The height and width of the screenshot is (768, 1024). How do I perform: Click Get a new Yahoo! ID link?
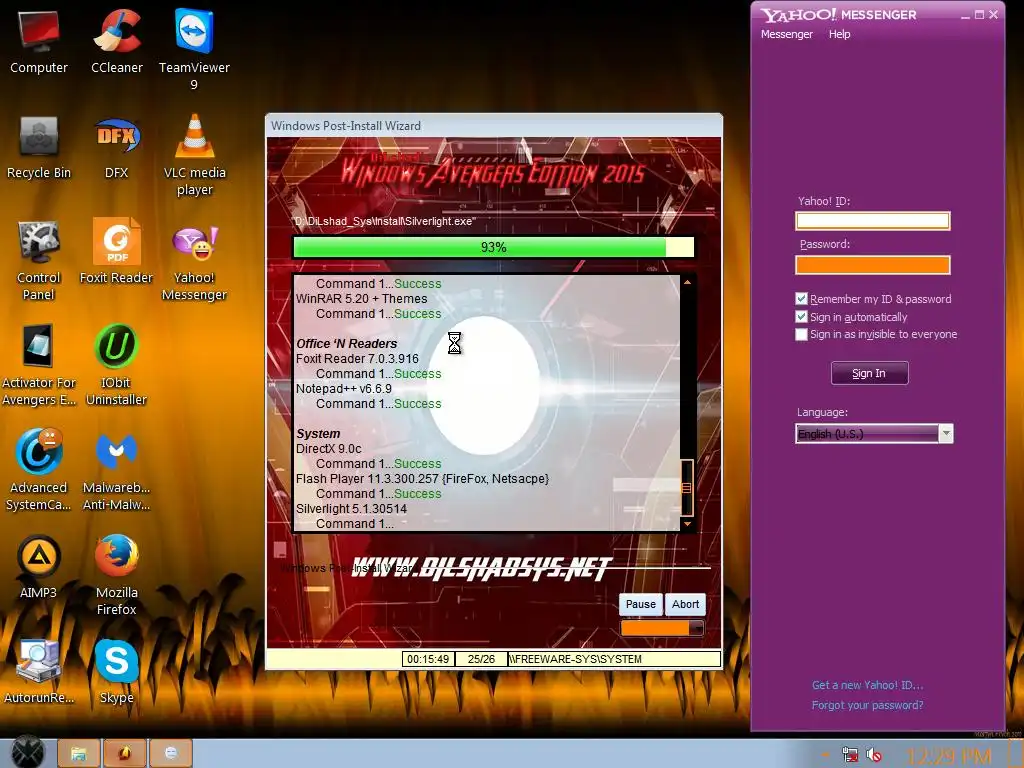tap(867, 685)
